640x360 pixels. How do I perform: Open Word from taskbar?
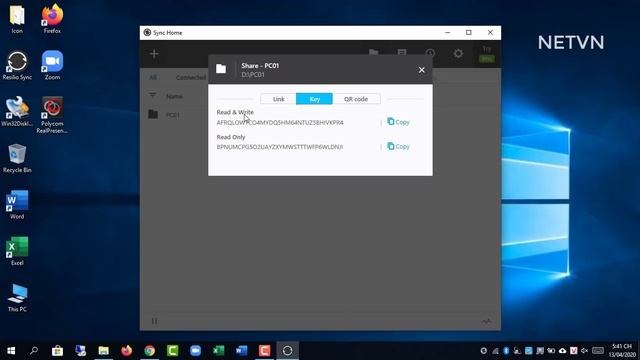[242, 351]
